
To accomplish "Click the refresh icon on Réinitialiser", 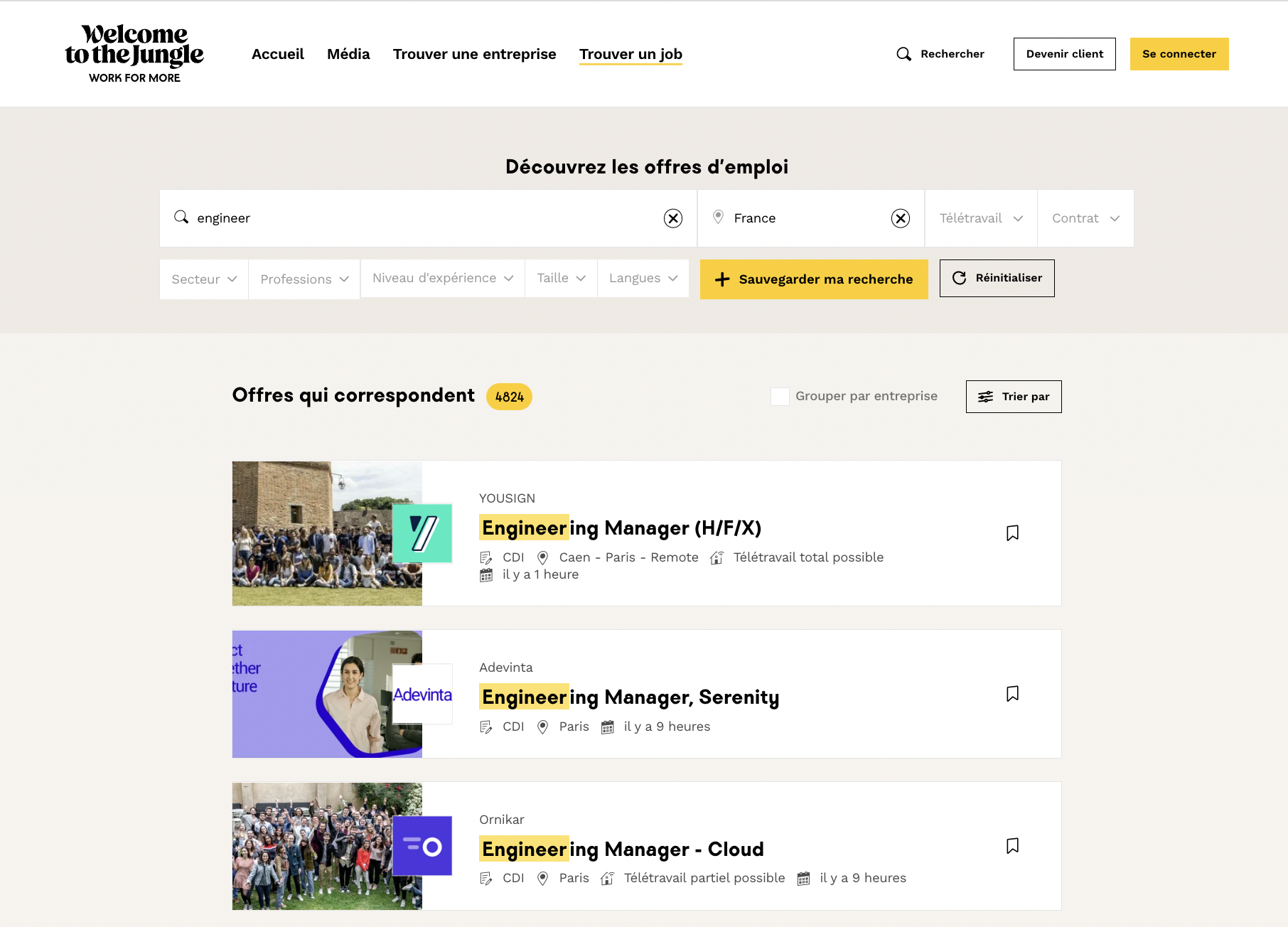I will tap(959, 278).
